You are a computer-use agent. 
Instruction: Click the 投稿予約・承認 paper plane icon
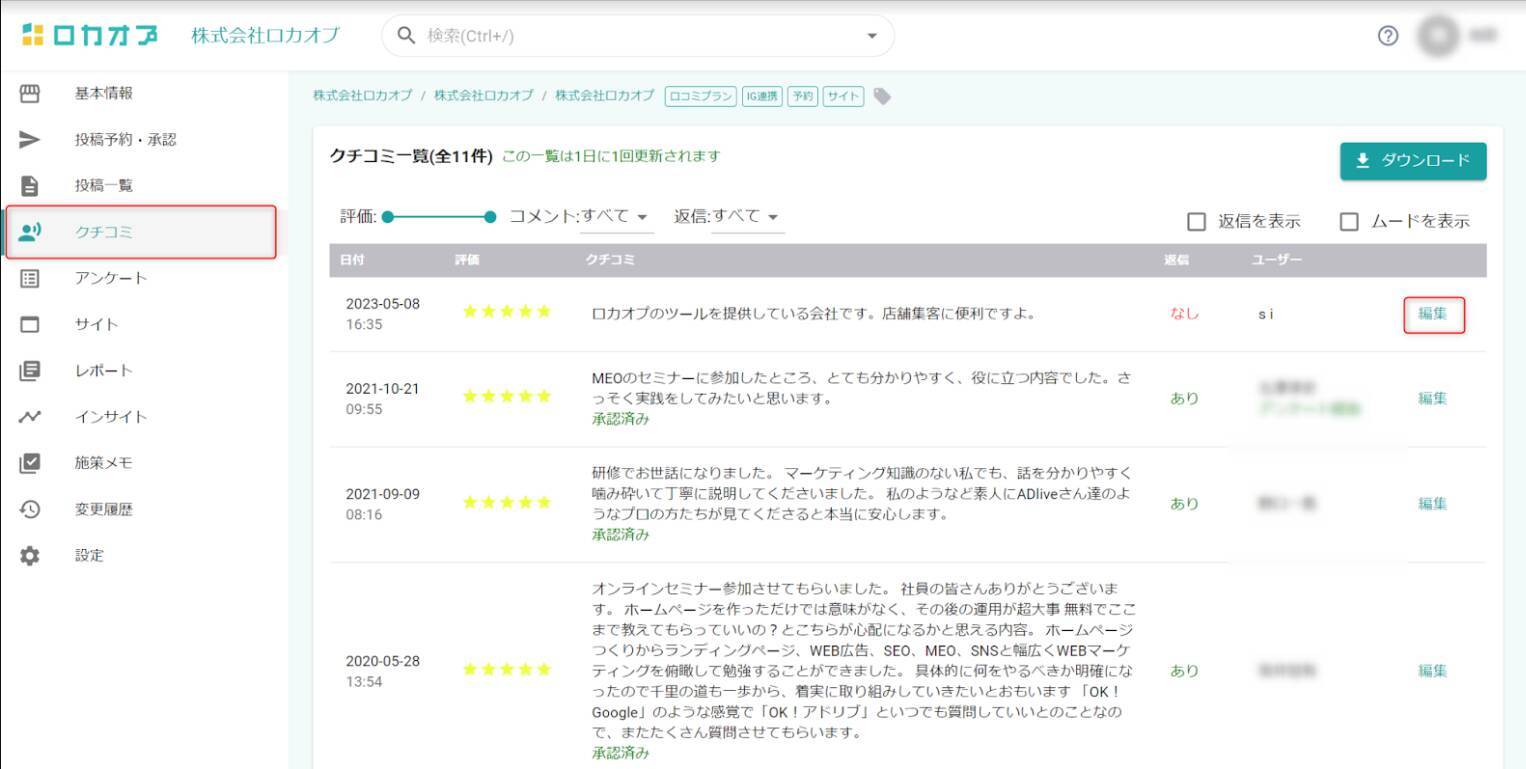(30, 139)
